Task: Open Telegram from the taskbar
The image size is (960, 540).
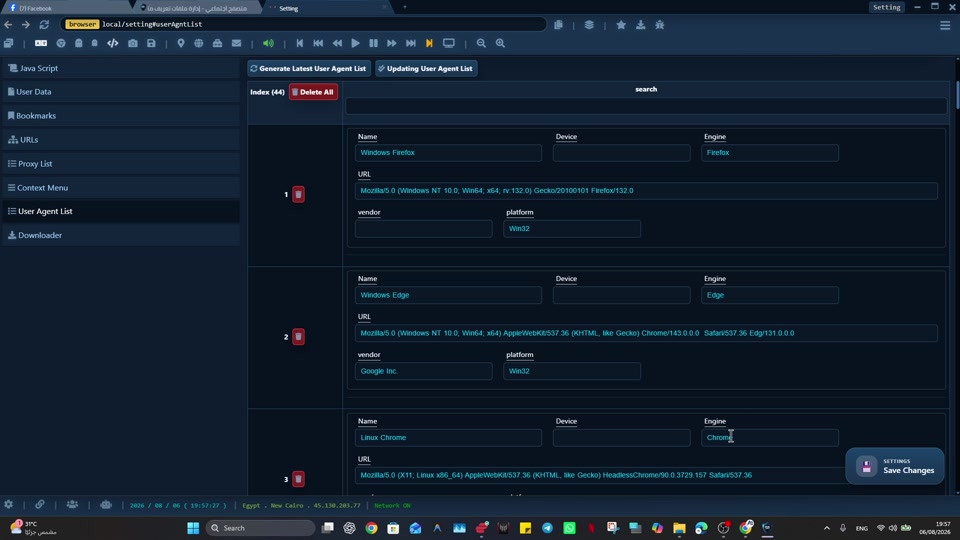Action: [547, 528]
